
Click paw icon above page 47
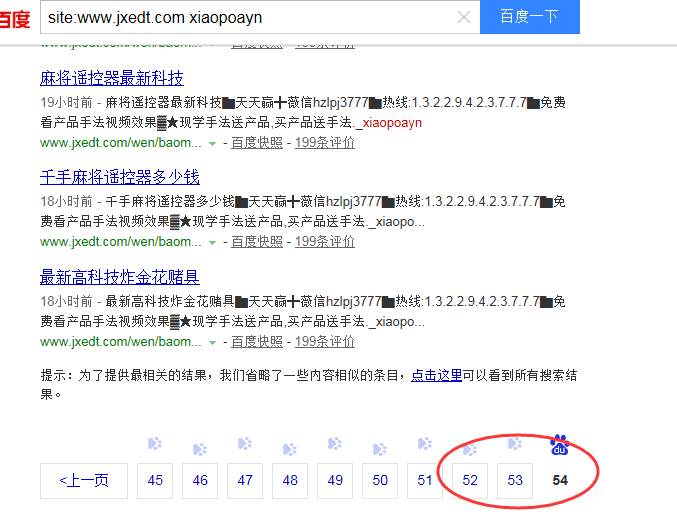[245, 443]
